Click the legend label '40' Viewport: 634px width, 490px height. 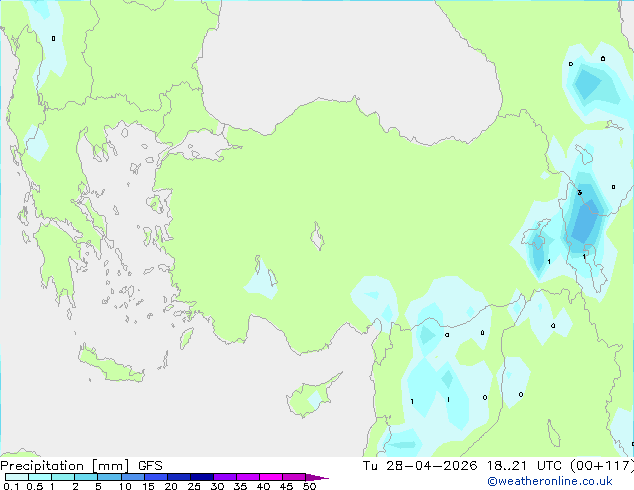click(263, 486)
